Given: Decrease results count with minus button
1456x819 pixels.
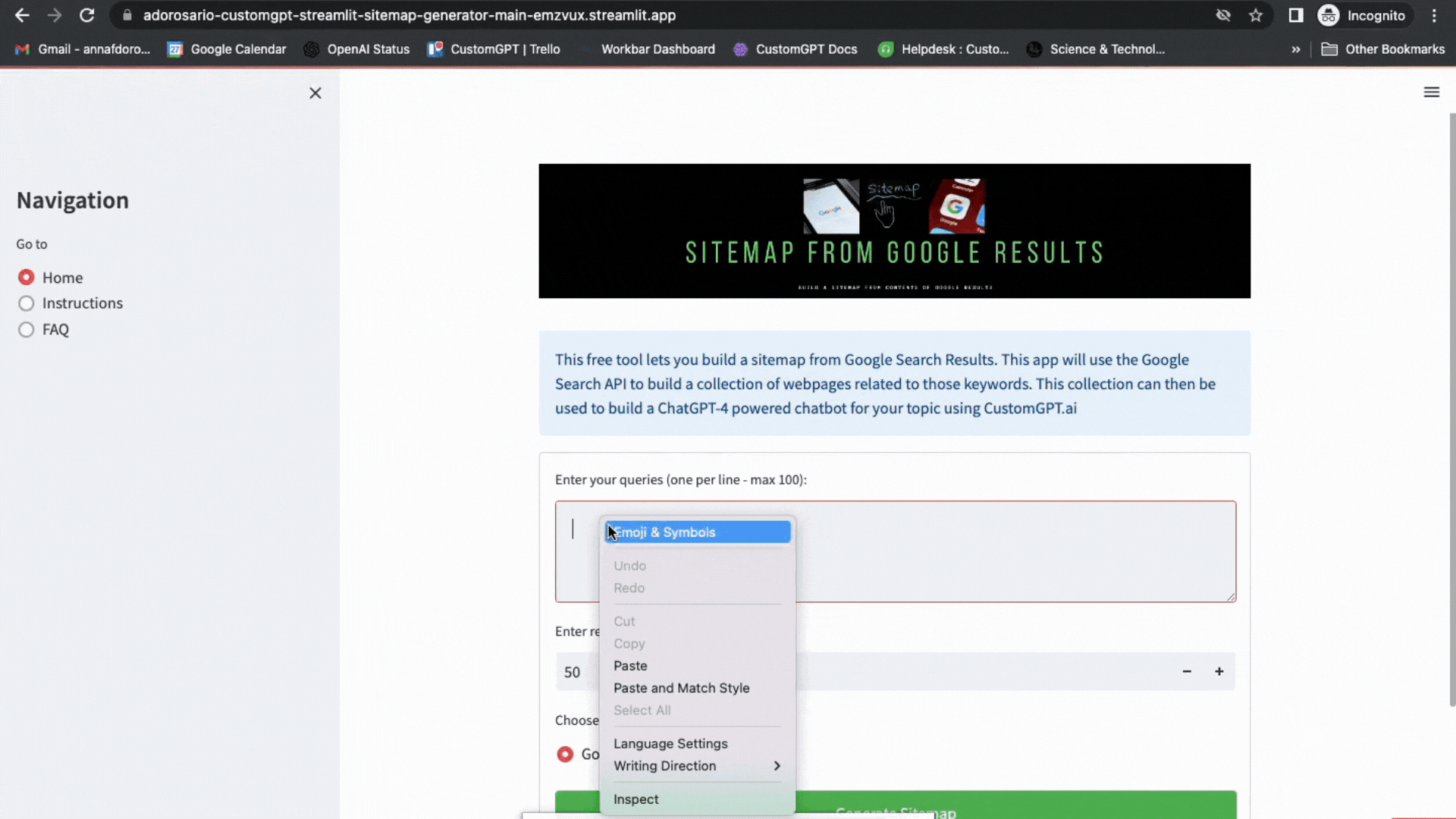Looking at the screenshot, I should click(x=1187, y=672).
